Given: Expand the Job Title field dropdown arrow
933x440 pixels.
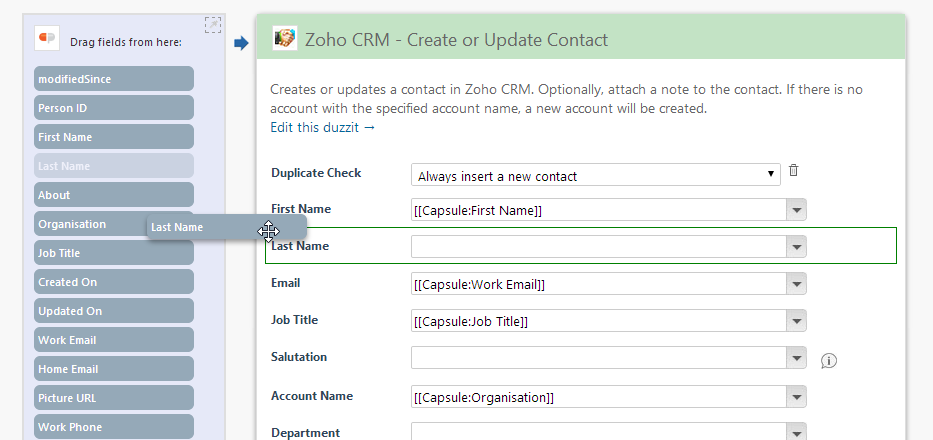Looking at the screenshot, I should 797,321.
